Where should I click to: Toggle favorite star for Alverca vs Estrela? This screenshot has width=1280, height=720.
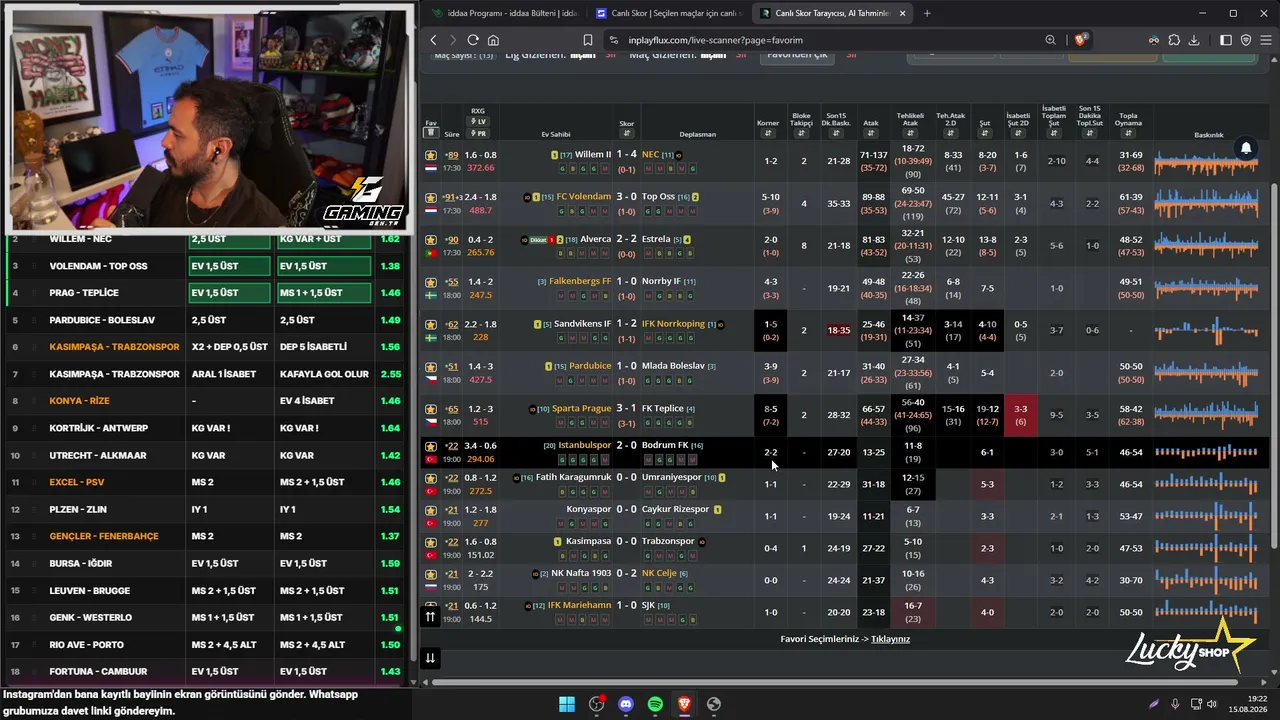[x=431, y=240]
